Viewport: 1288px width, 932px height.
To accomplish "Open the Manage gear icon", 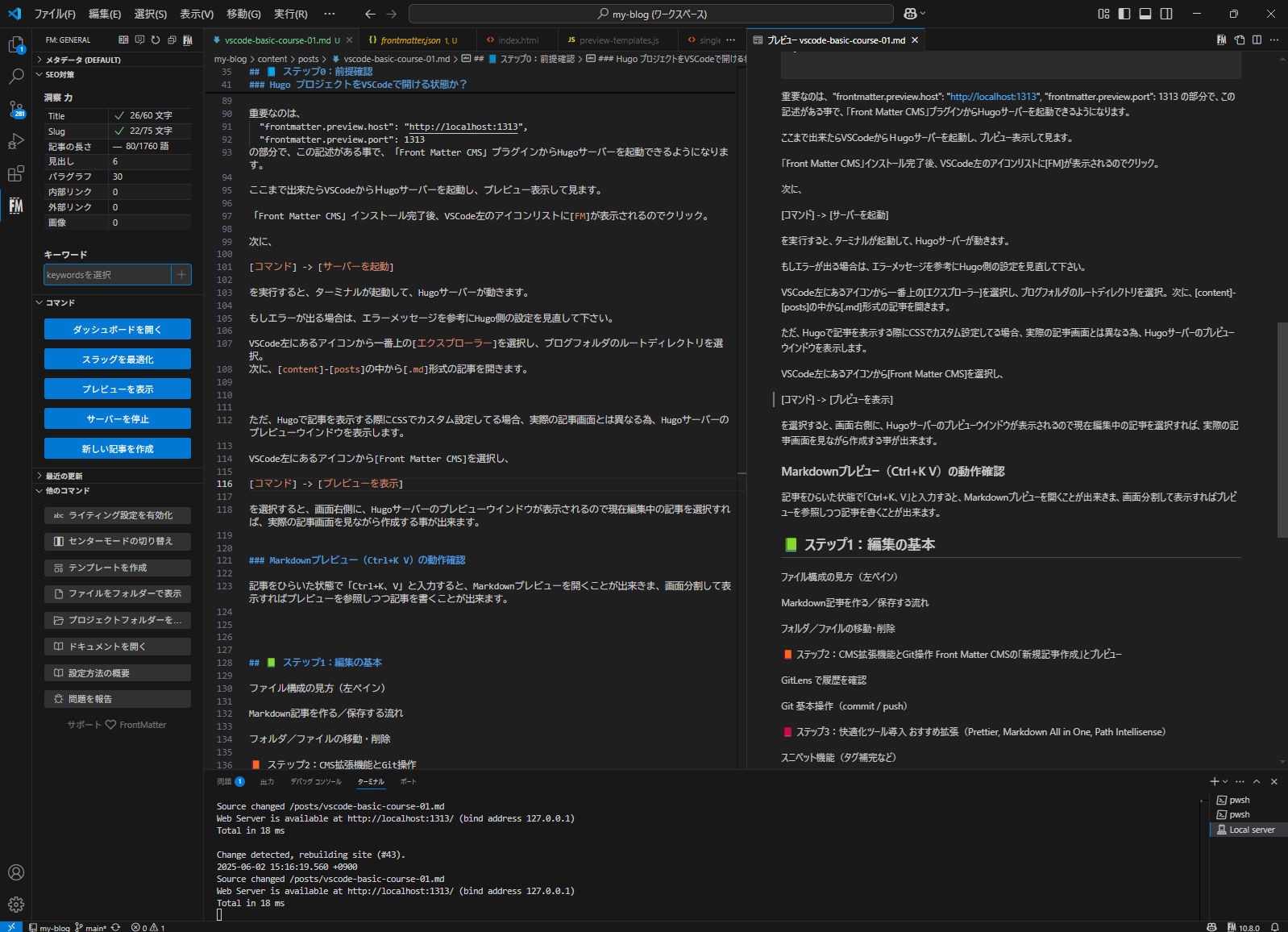I will 16,905.
